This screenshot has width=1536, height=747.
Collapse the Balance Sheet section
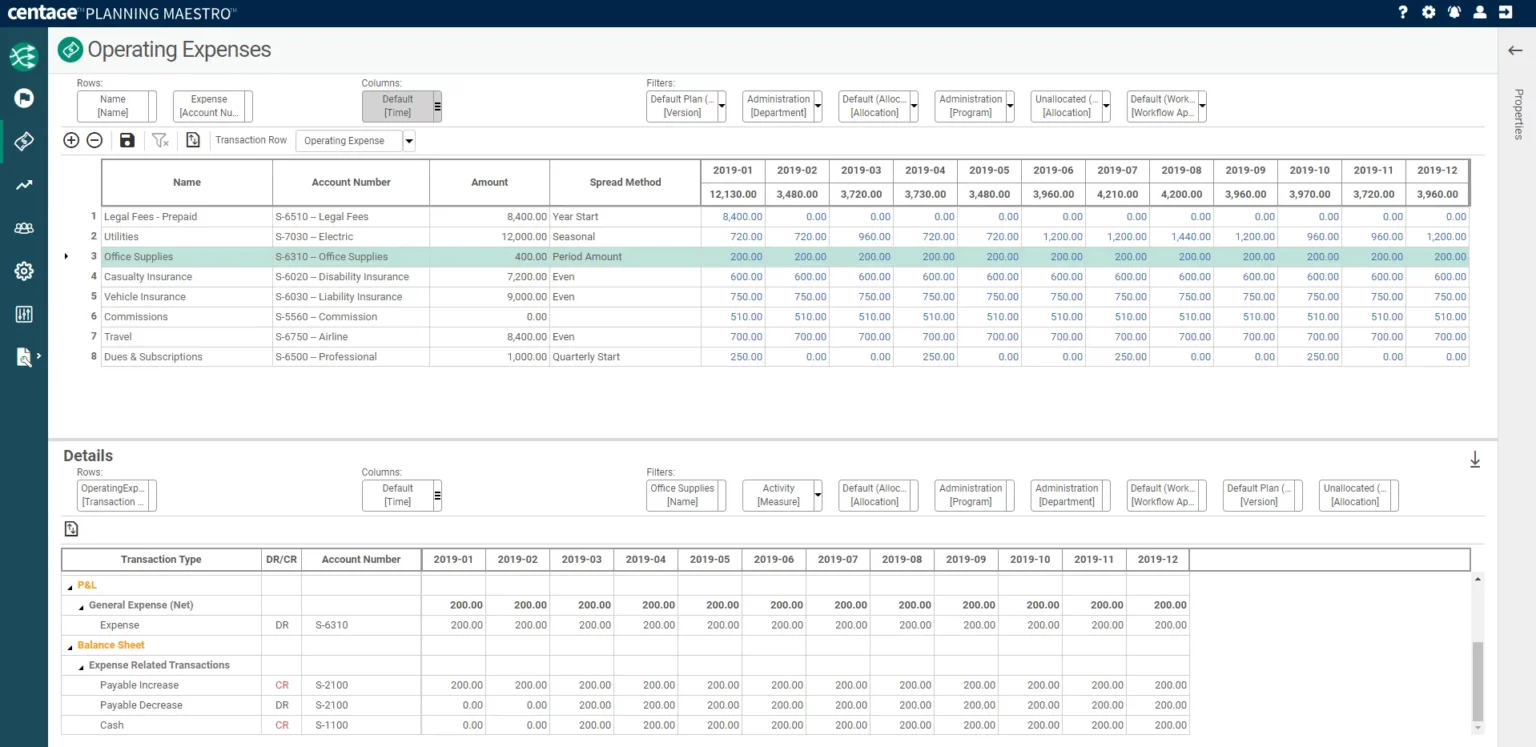pos(68,645)
